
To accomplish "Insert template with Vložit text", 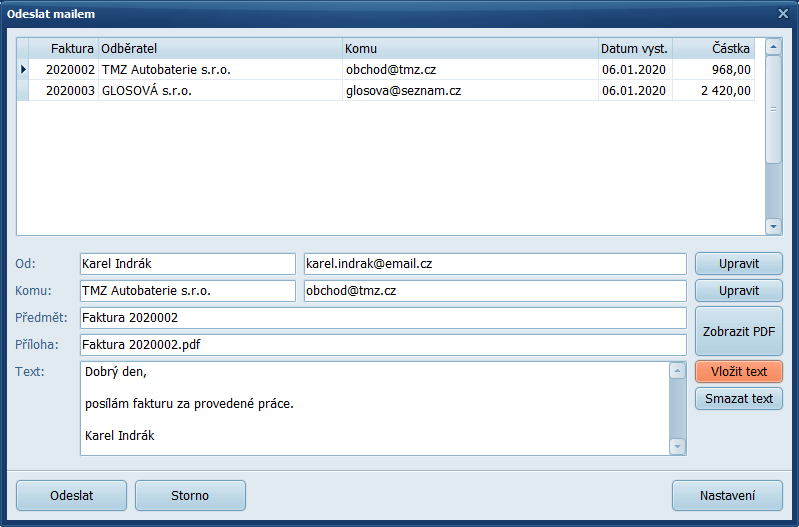I will pos(739,372).
